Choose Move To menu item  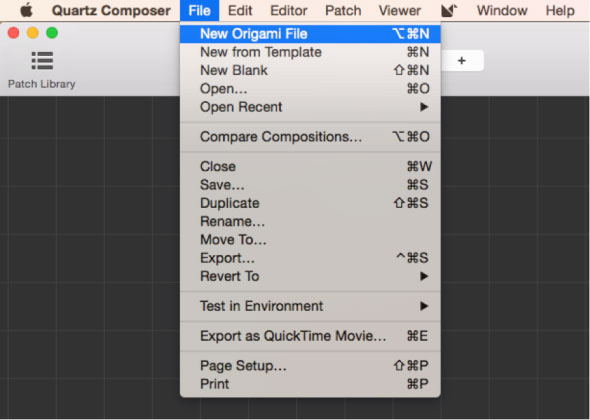pyautogui.click(x=310, y=240)
